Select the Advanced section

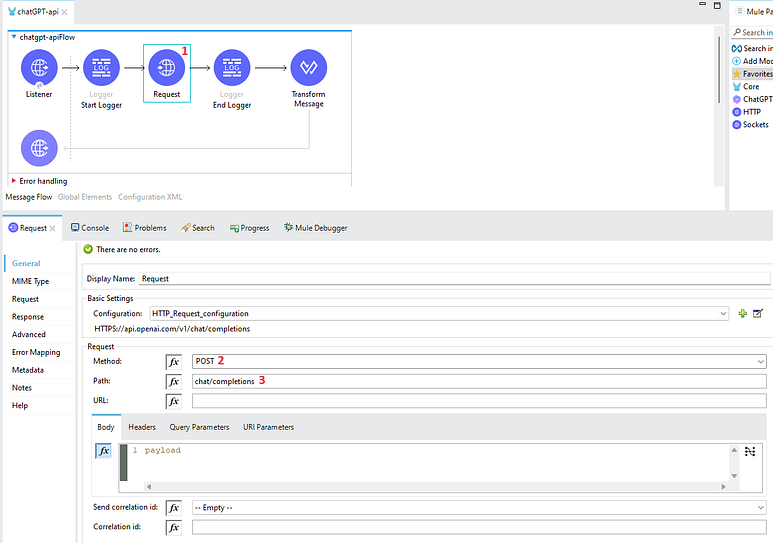tap(29, 334)
